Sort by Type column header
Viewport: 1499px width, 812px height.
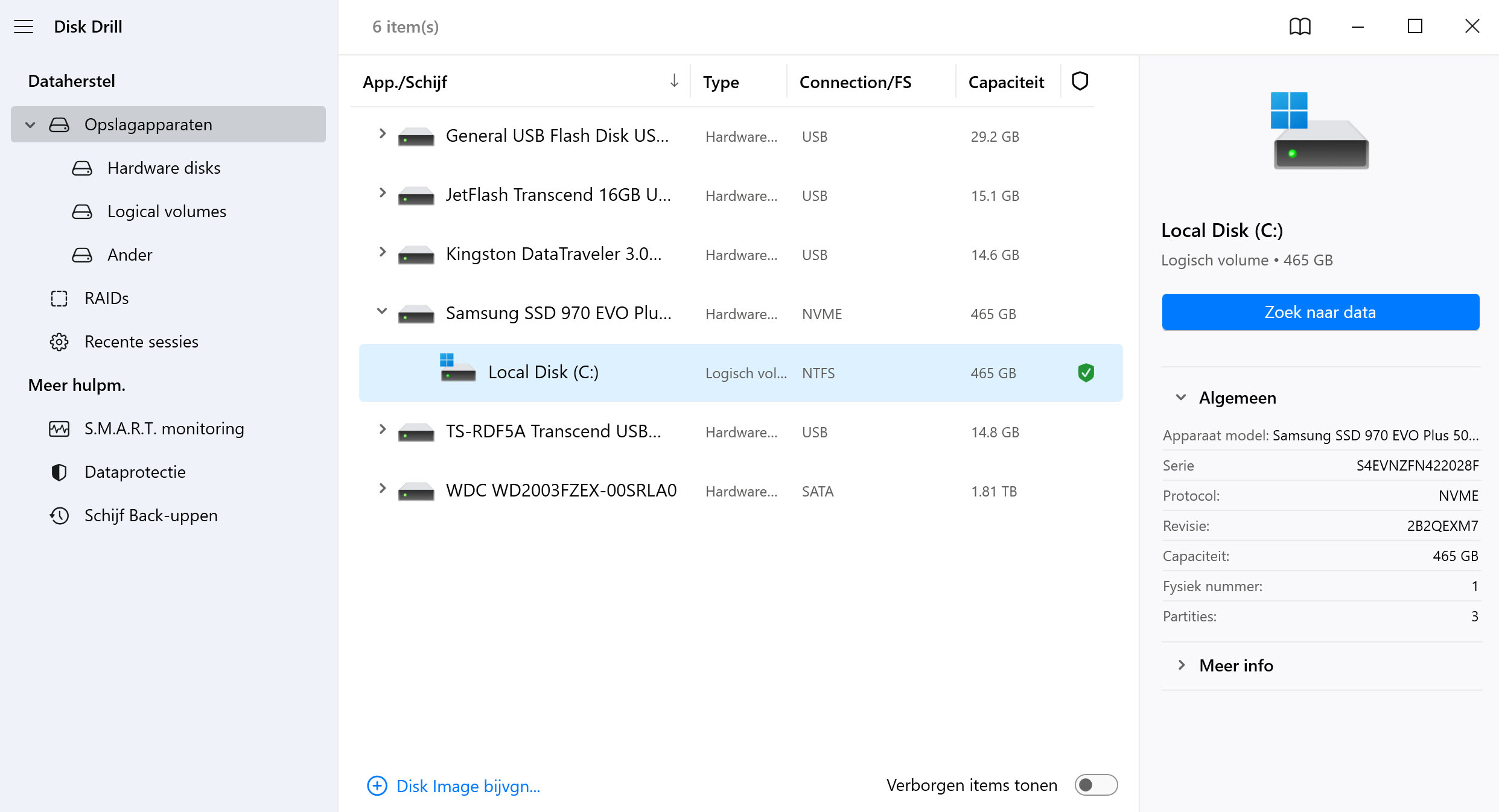(721, 82)
